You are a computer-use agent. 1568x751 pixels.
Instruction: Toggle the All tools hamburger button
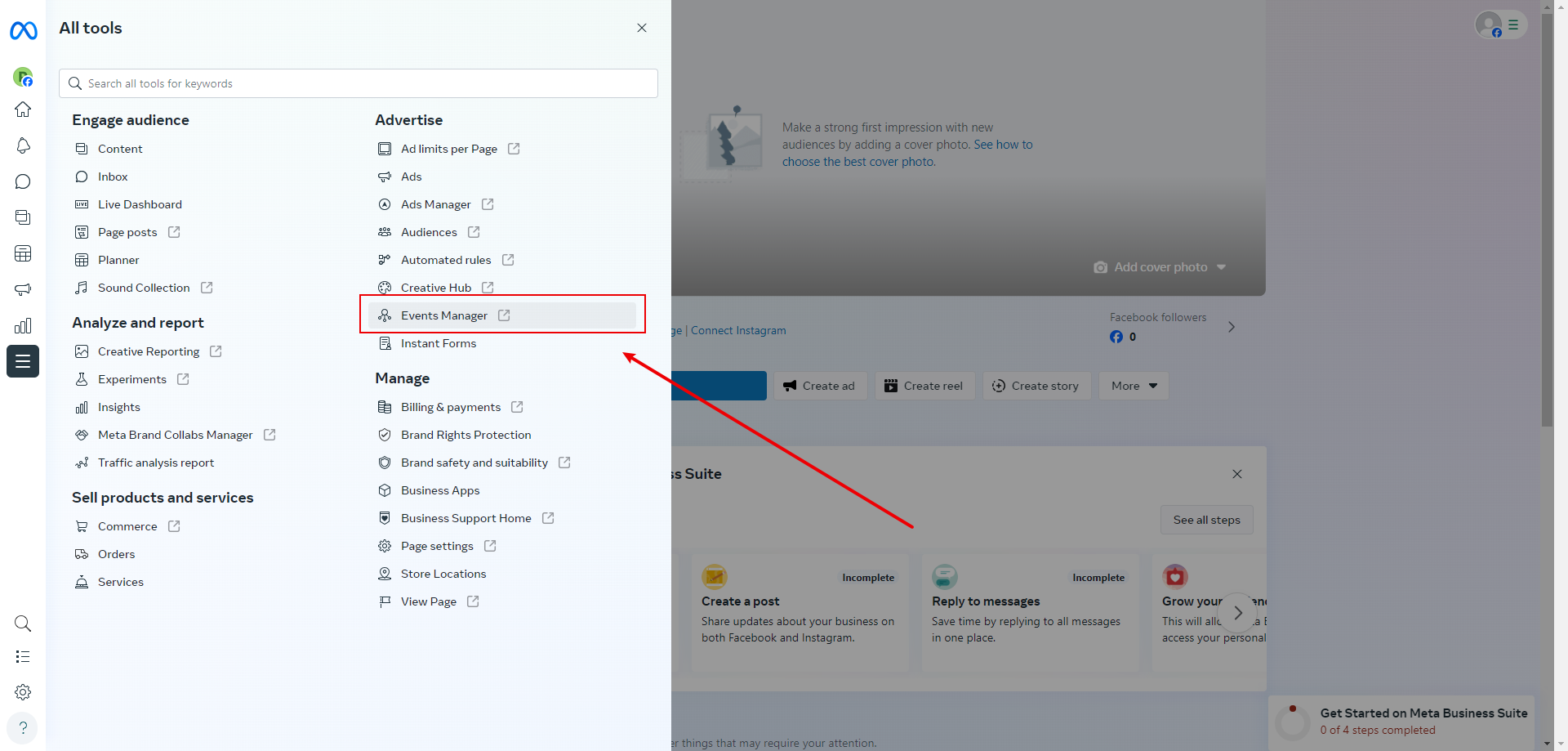23,361
